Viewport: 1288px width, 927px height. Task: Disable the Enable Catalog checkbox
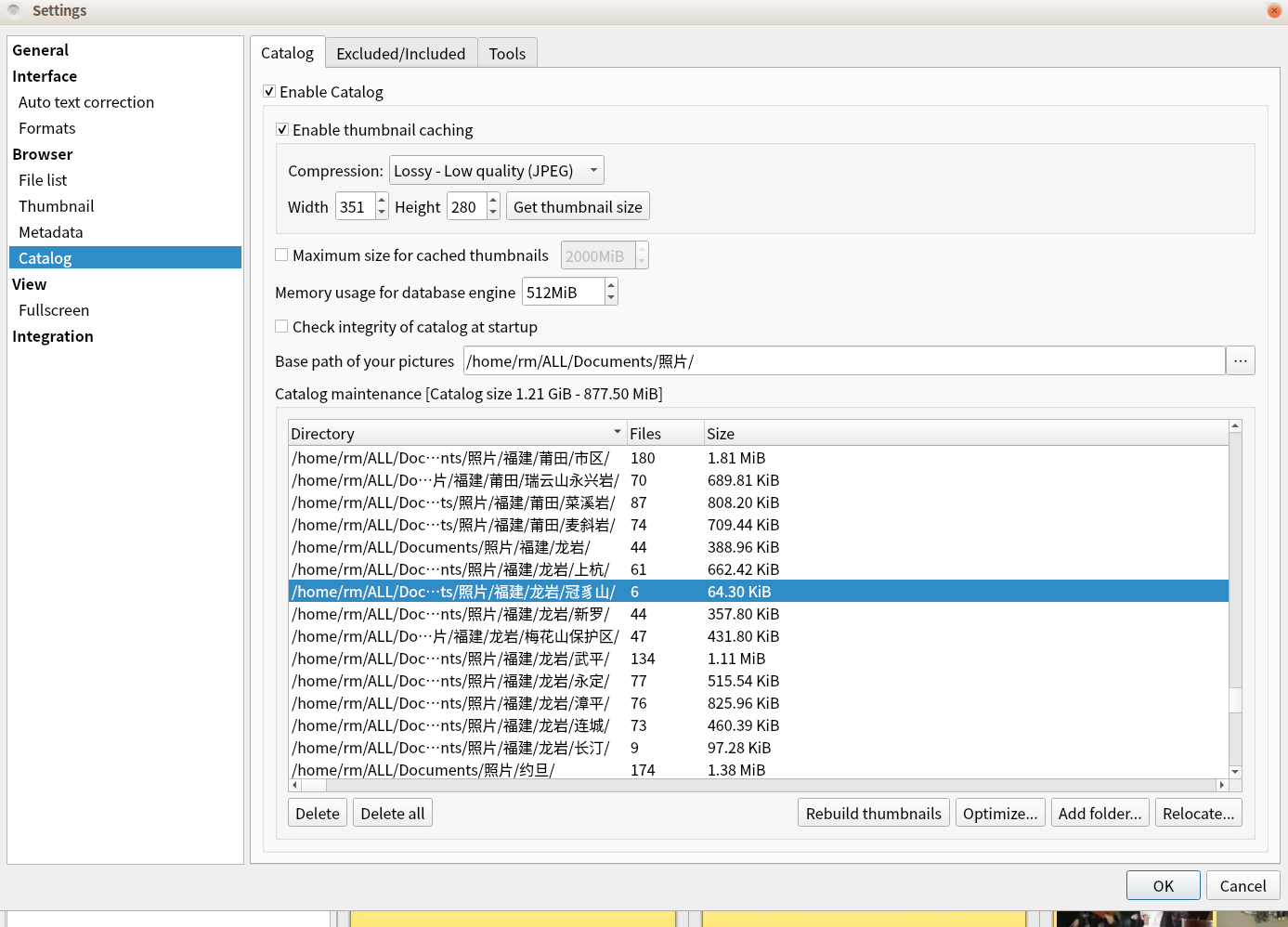tap(269, 91)
